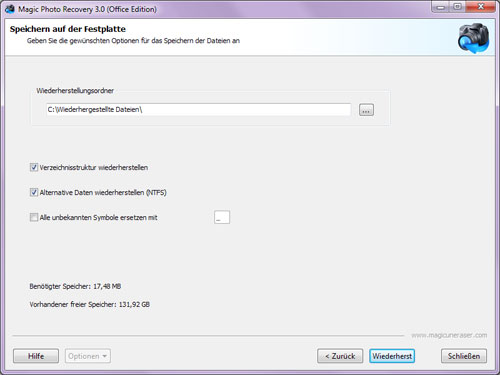Open the Optionen dropdown menu
The image size is (500, 375).
[x=88, y=356]
